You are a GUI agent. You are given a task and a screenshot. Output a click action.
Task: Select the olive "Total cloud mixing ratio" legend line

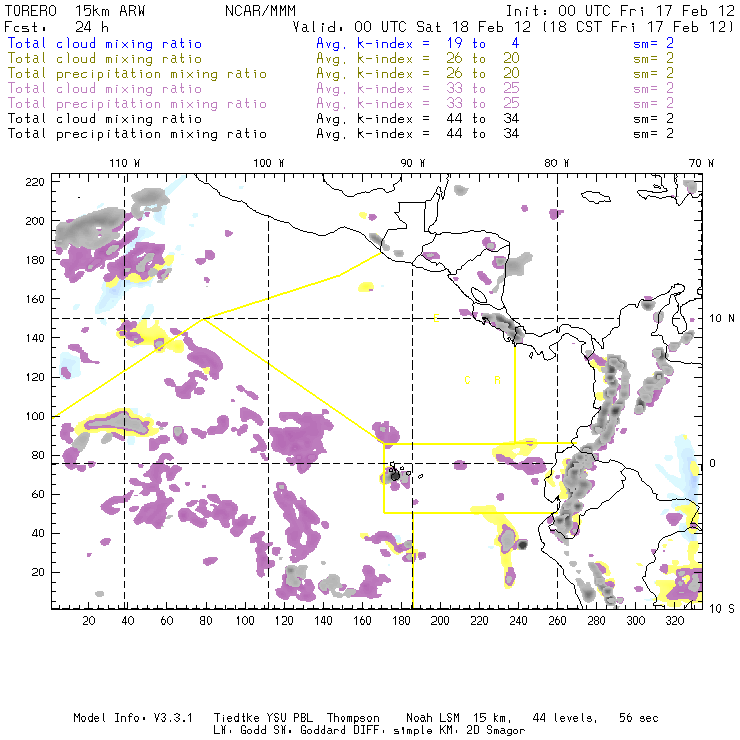tap(105, 59)
